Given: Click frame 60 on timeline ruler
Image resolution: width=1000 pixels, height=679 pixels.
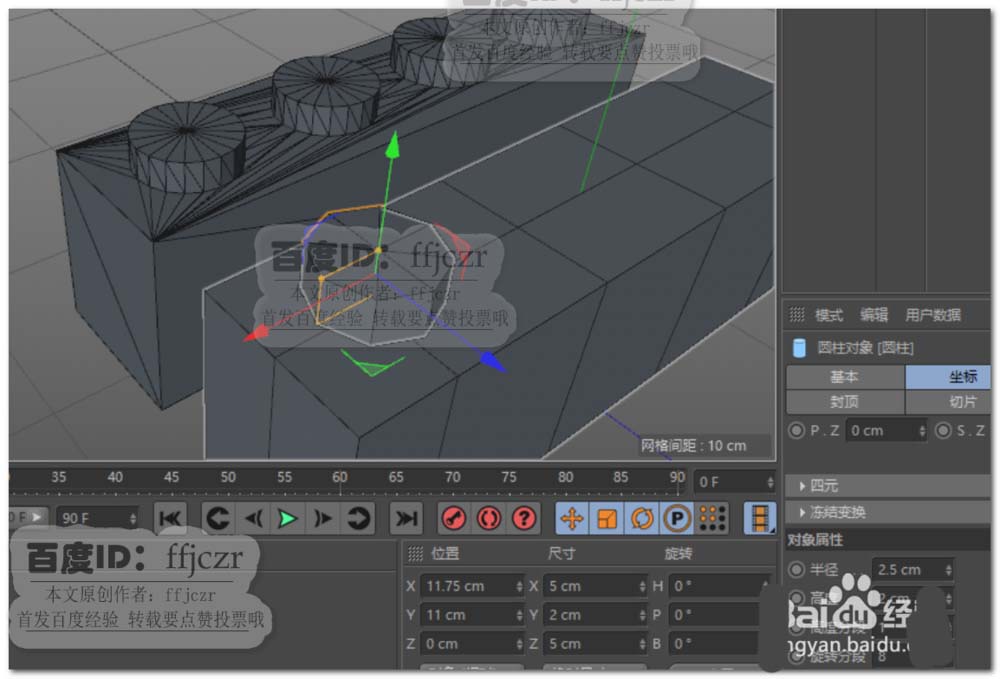Looking at the screenshot, I should click(x=340, y=477).
